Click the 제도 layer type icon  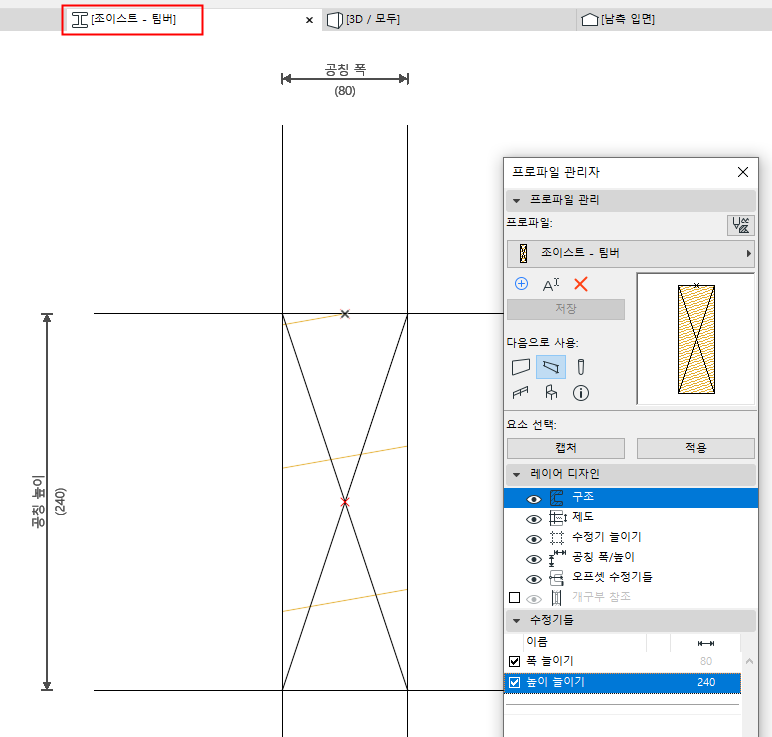point(557,518)
